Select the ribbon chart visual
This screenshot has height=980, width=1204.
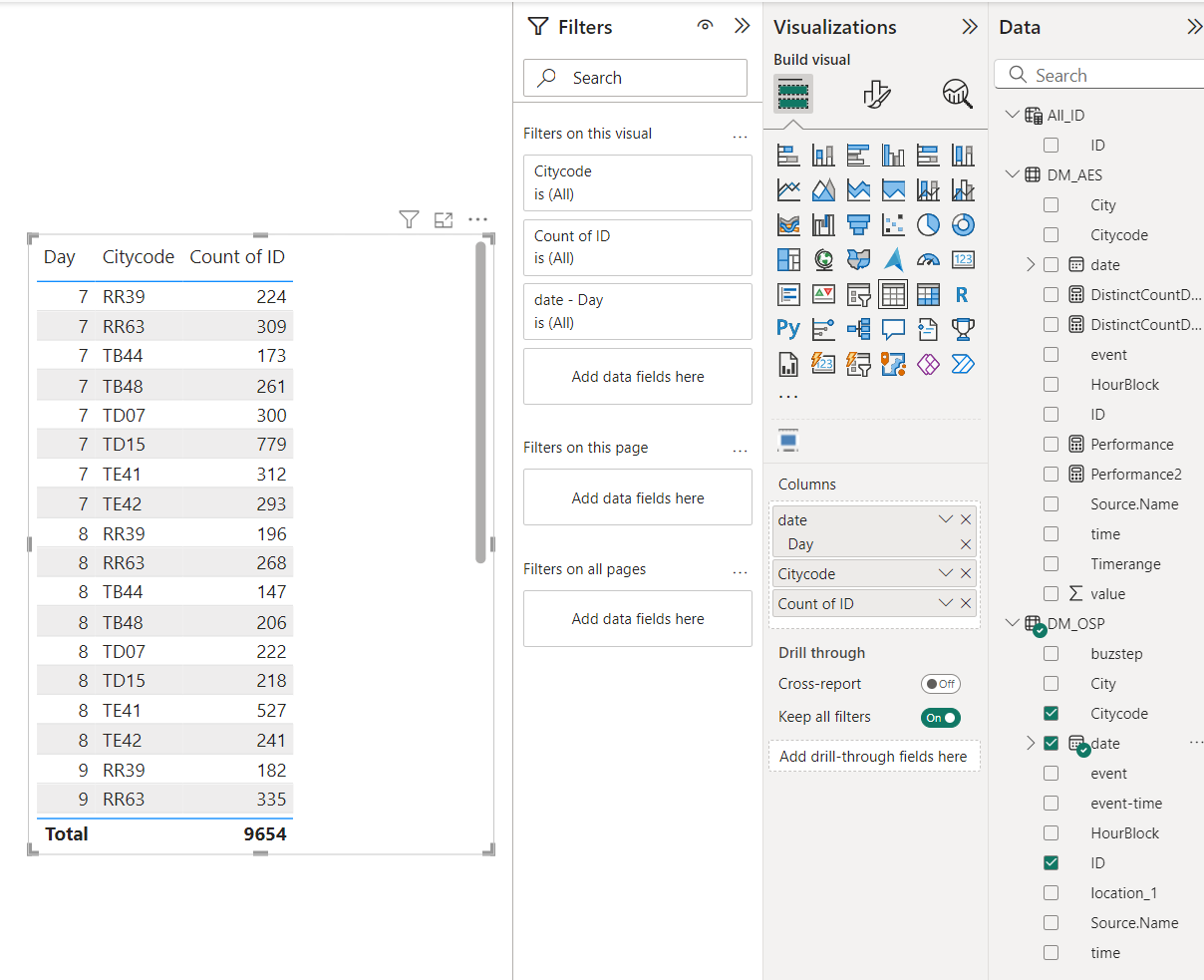[788, 224]
